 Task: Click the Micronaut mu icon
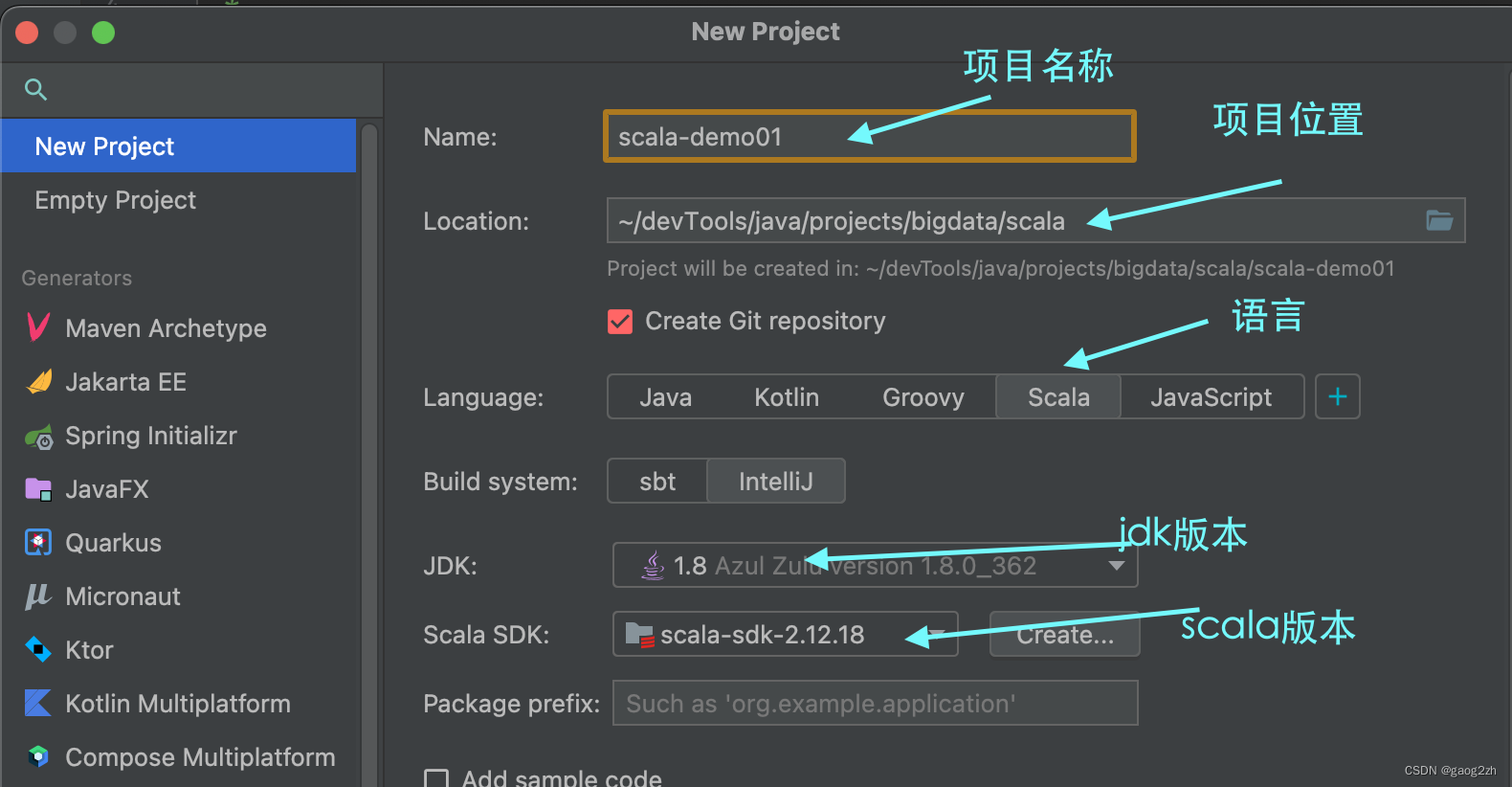[37, 596]
